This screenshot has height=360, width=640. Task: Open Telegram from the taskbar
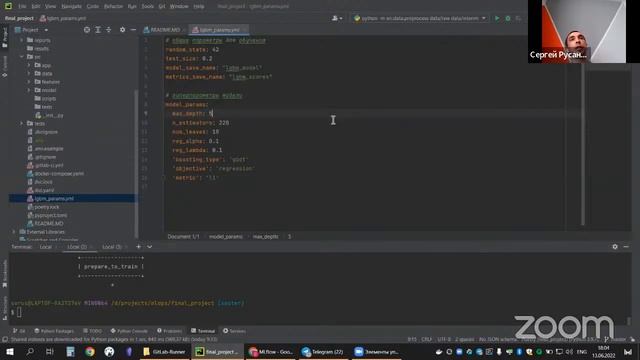(x=323, y=352)
